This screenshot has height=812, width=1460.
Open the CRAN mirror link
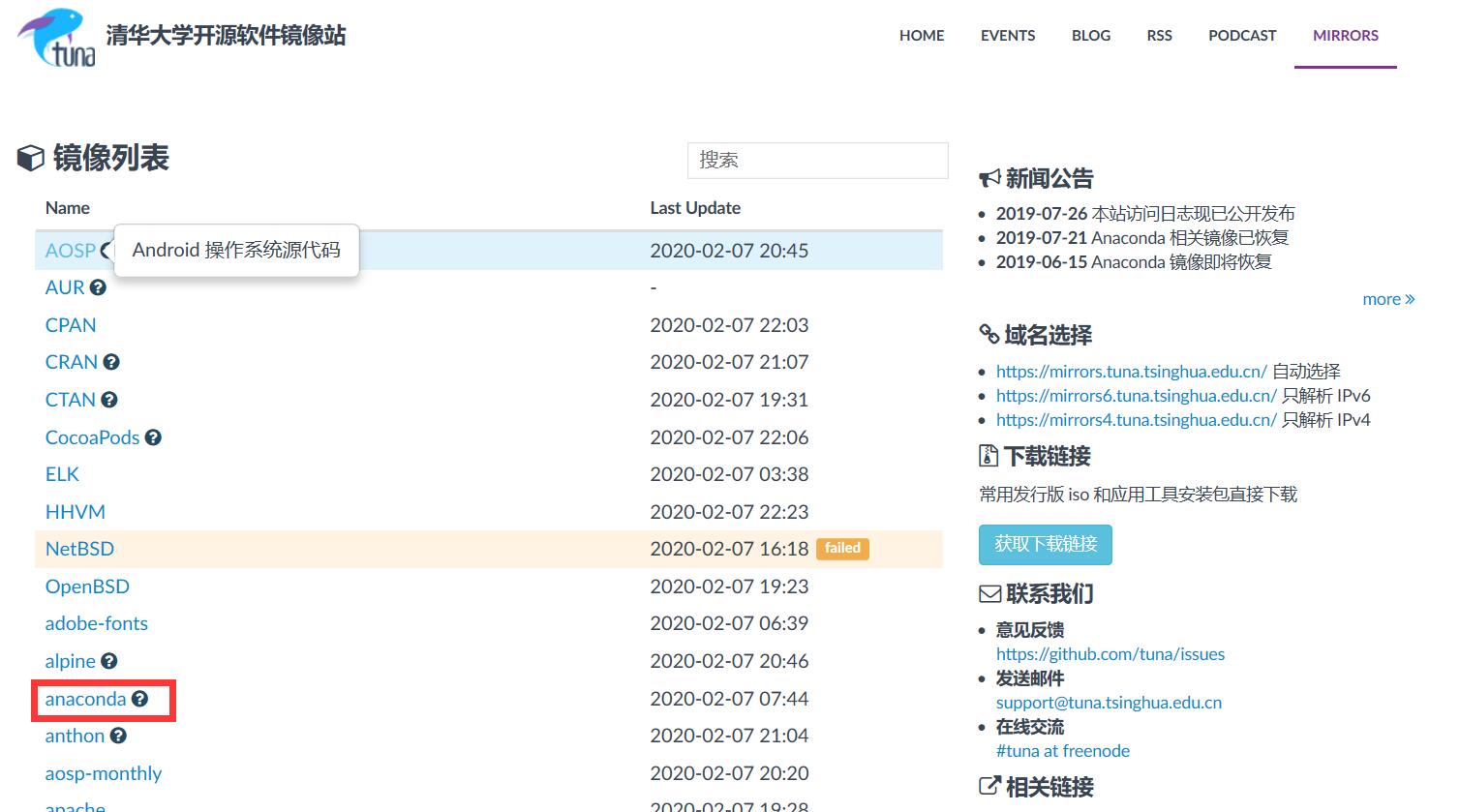(x=72, y=362)
